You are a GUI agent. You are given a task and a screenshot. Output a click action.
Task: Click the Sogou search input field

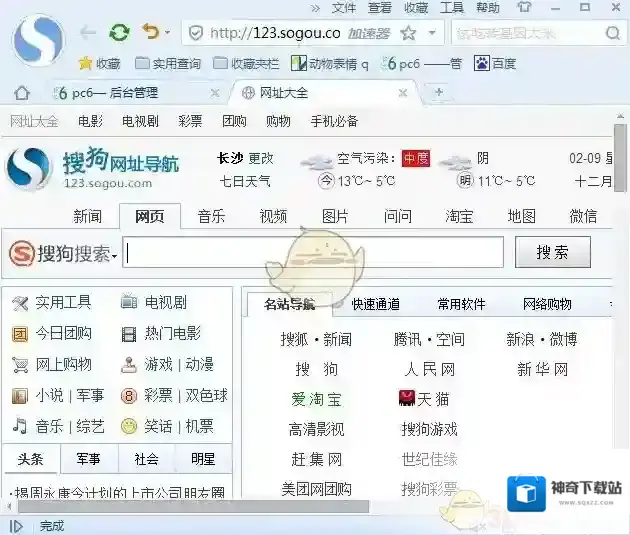pos(313,253)
